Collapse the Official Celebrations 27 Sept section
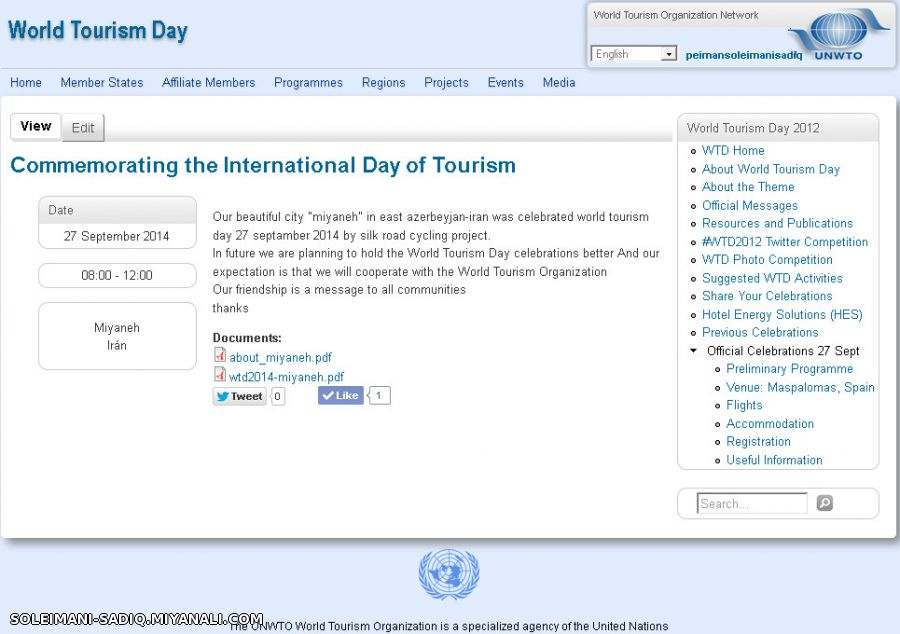900x634 pixels. [x=693, y=351]
